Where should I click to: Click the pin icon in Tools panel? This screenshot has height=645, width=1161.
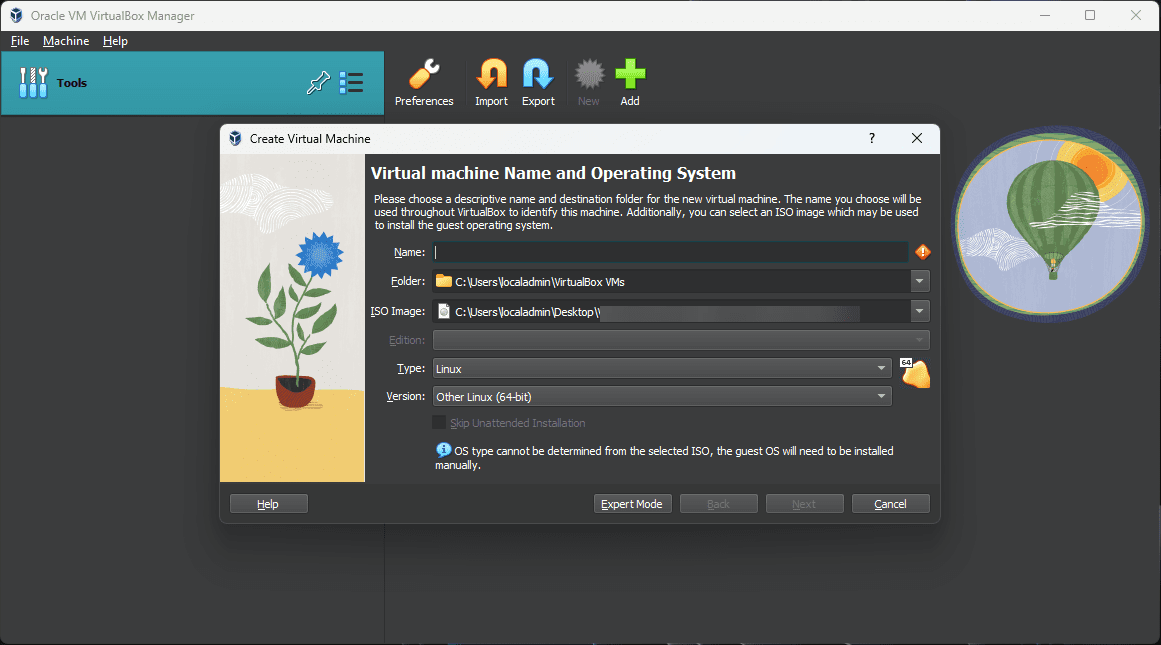(318, 83)
